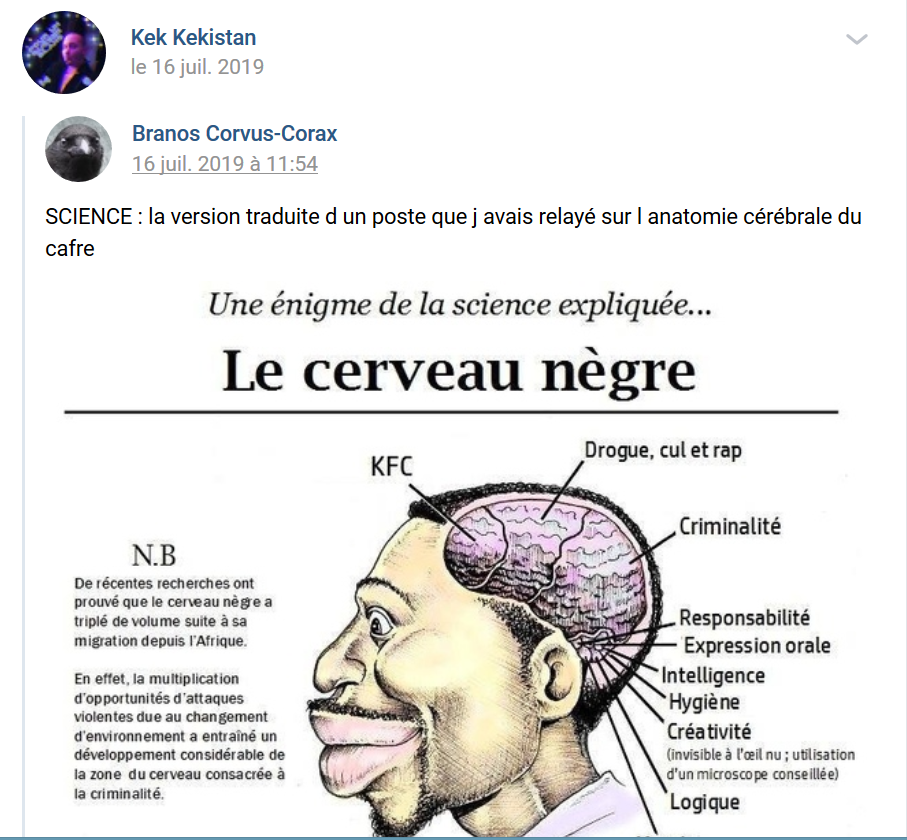Click the large bold heading inside the attached image
The width and height of the screenshot is (907, 840).
coord(459,371)
